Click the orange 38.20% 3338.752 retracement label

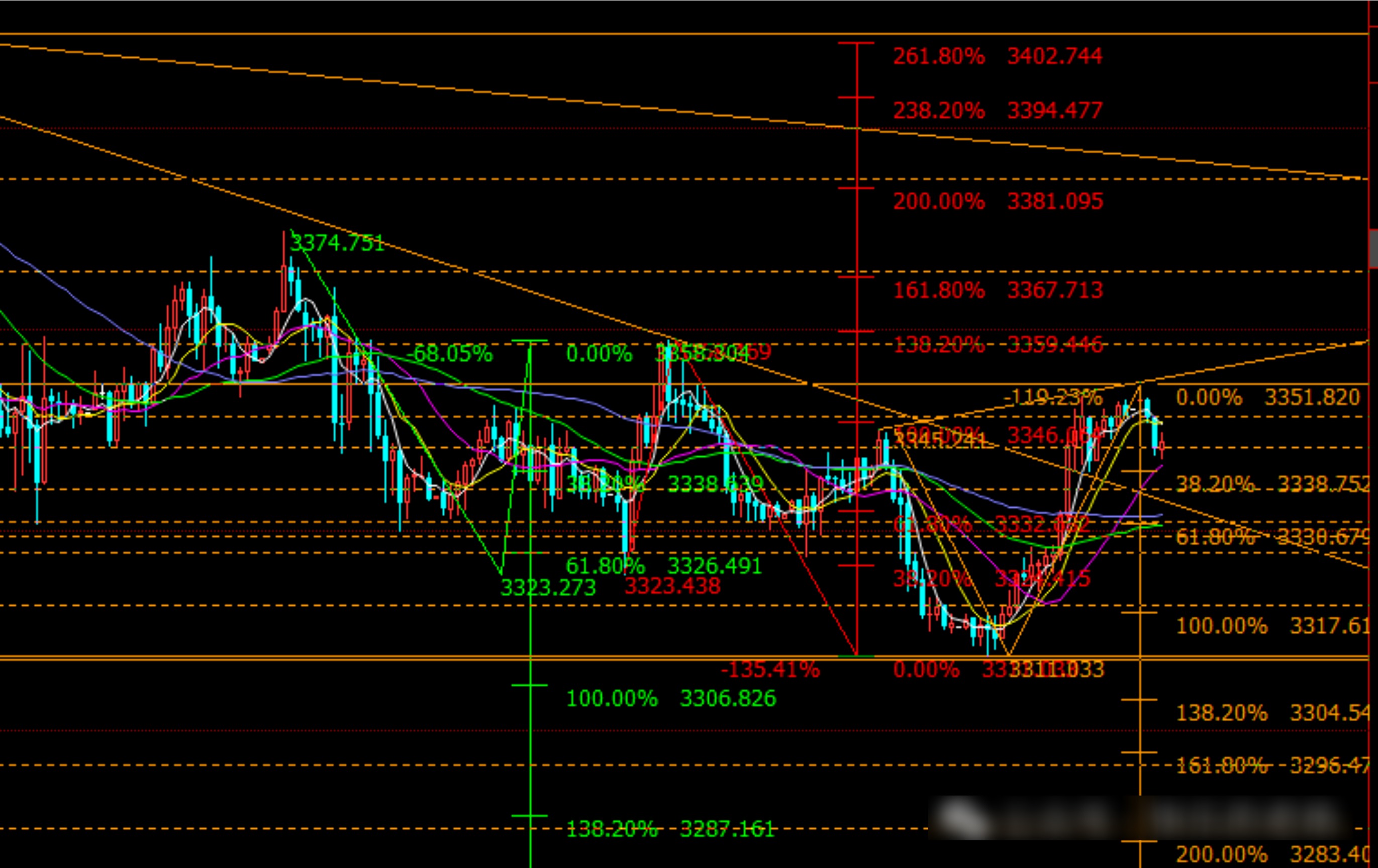(x=1271, y=484)
